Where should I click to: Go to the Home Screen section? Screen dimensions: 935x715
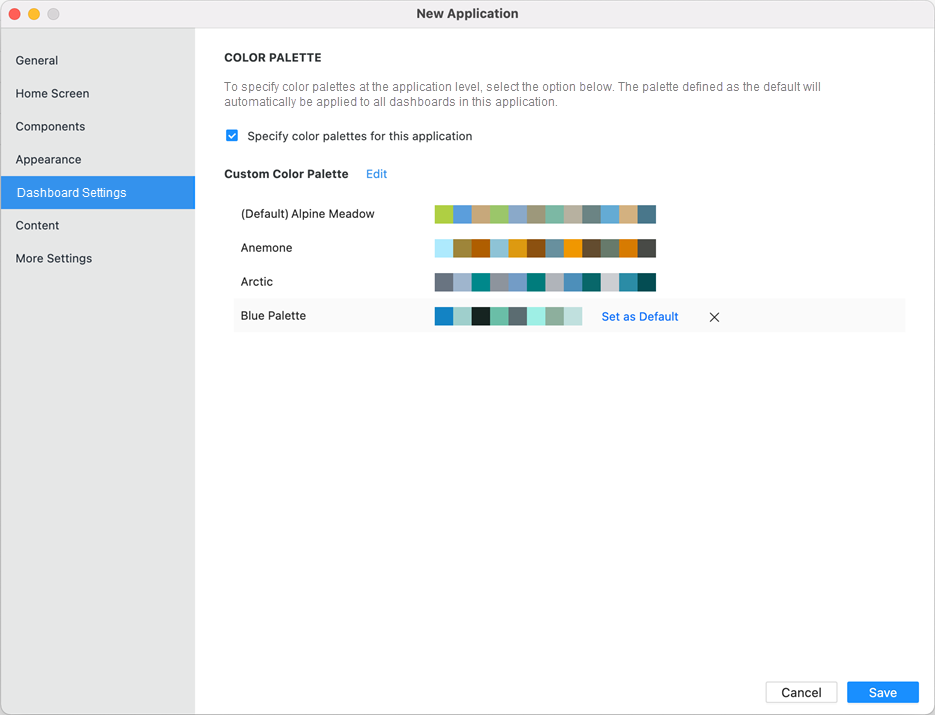pyautogui.click(x=52, y=94)
